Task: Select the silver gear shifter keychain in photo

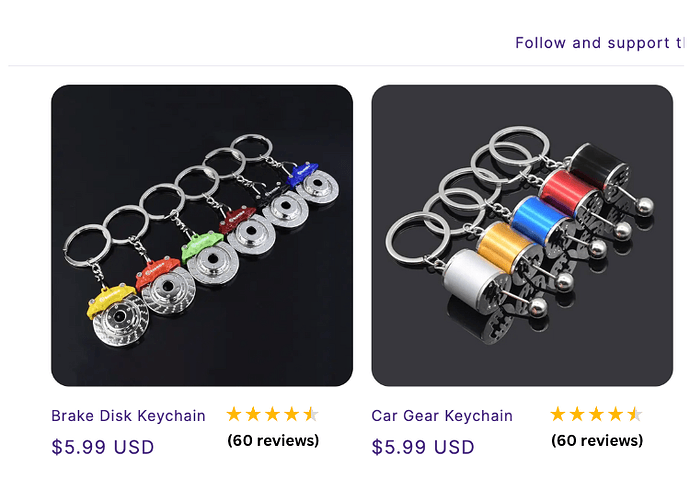Action: (x=480, y=284)
